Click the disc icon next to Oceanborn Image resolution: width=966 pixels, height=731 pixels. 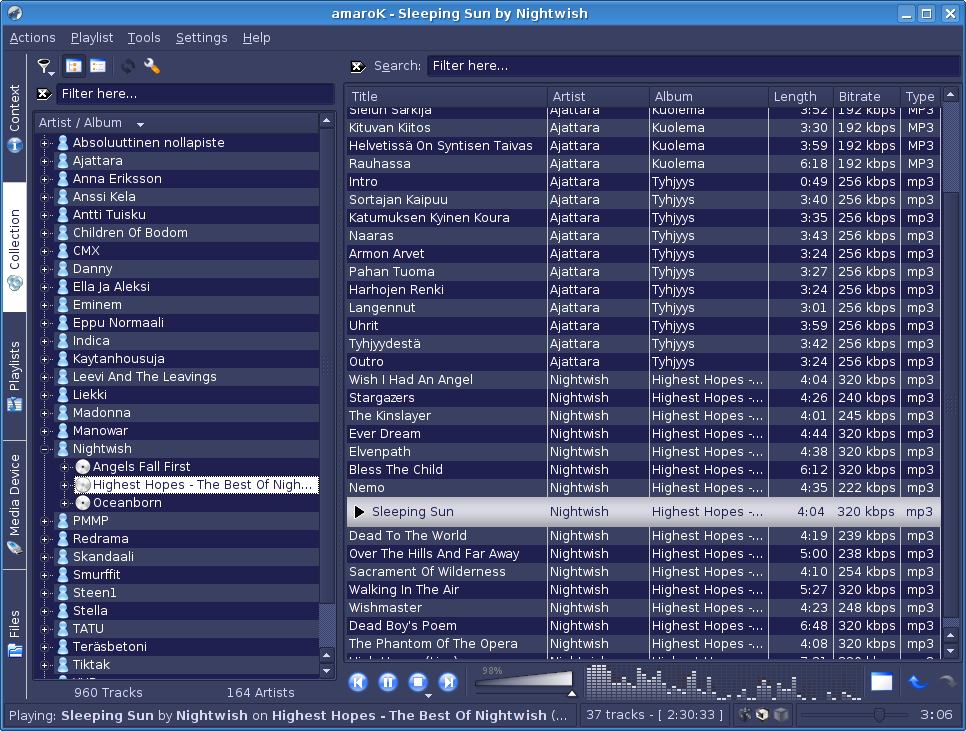[x=83, y=503]
